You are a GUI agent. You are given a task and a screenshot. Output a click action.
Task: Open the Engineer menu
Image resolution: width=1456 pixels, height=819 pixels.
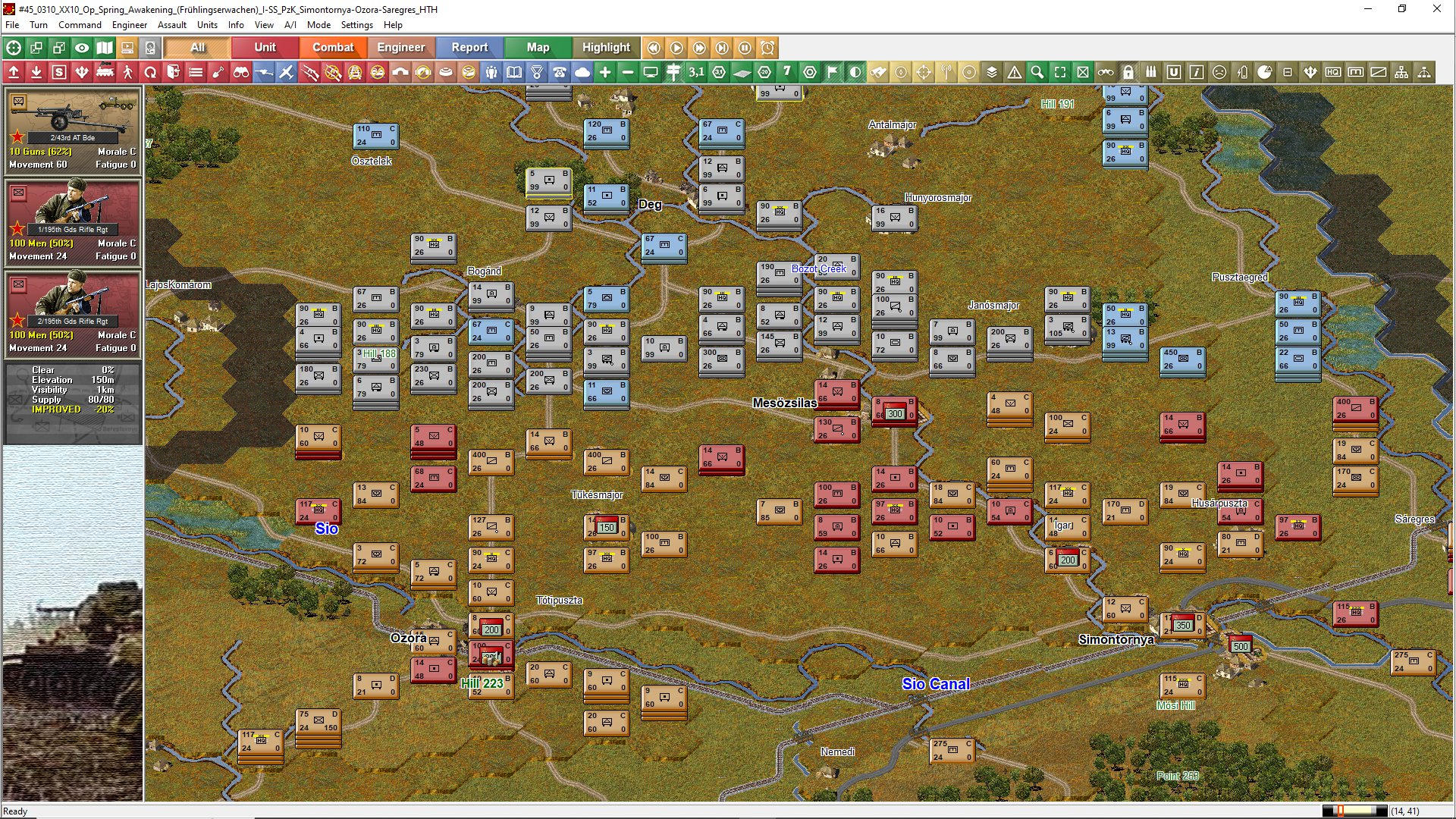click(x=129, y=25)
